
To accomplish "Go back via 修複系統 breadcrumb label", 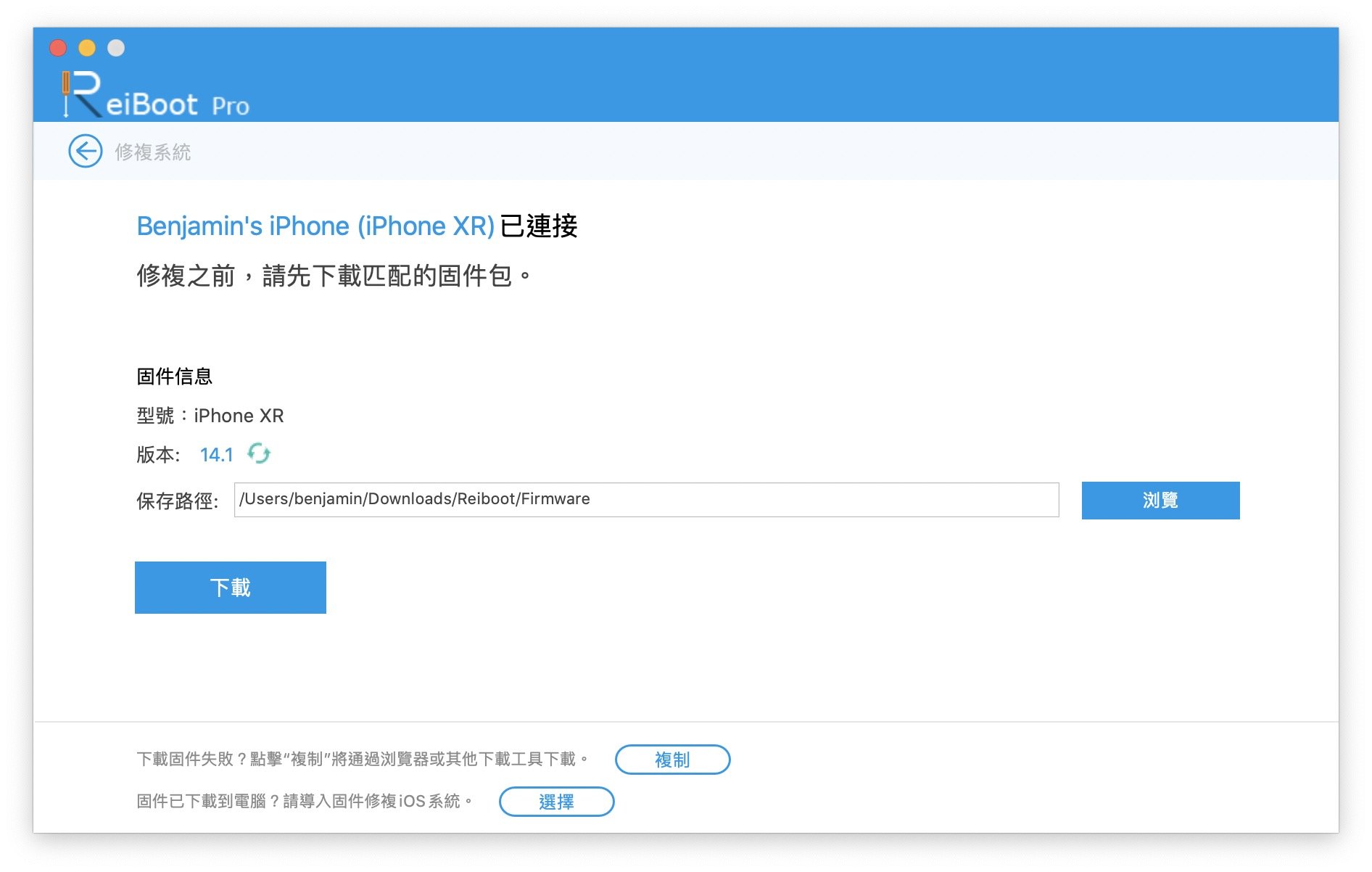I will tap(153, 152).
